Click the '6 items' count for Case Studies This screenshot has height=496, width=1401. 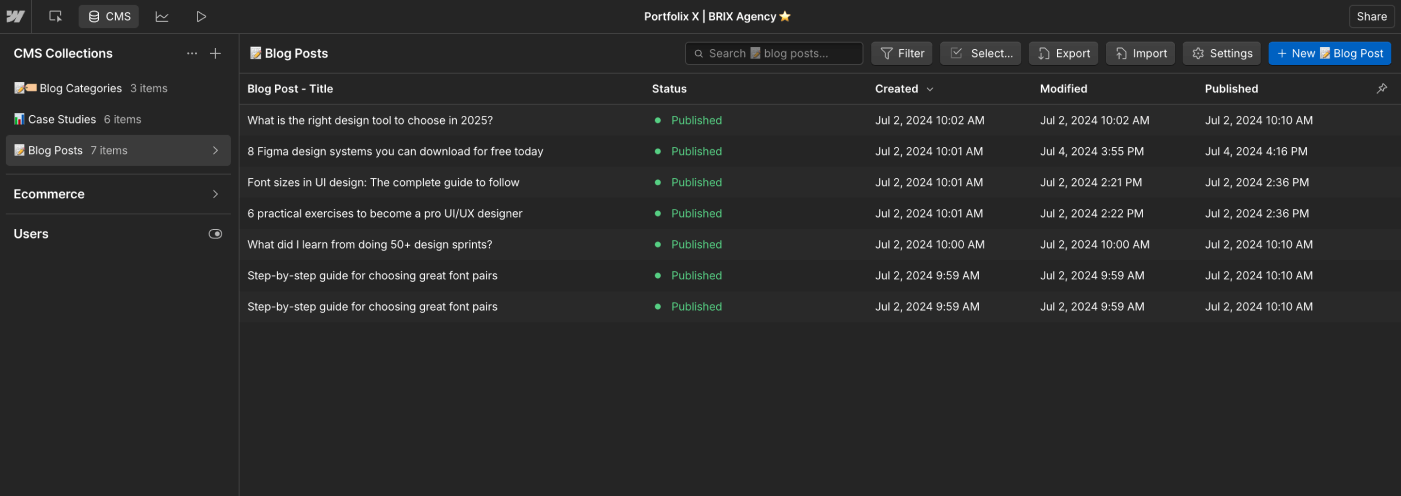click(123, 119)
